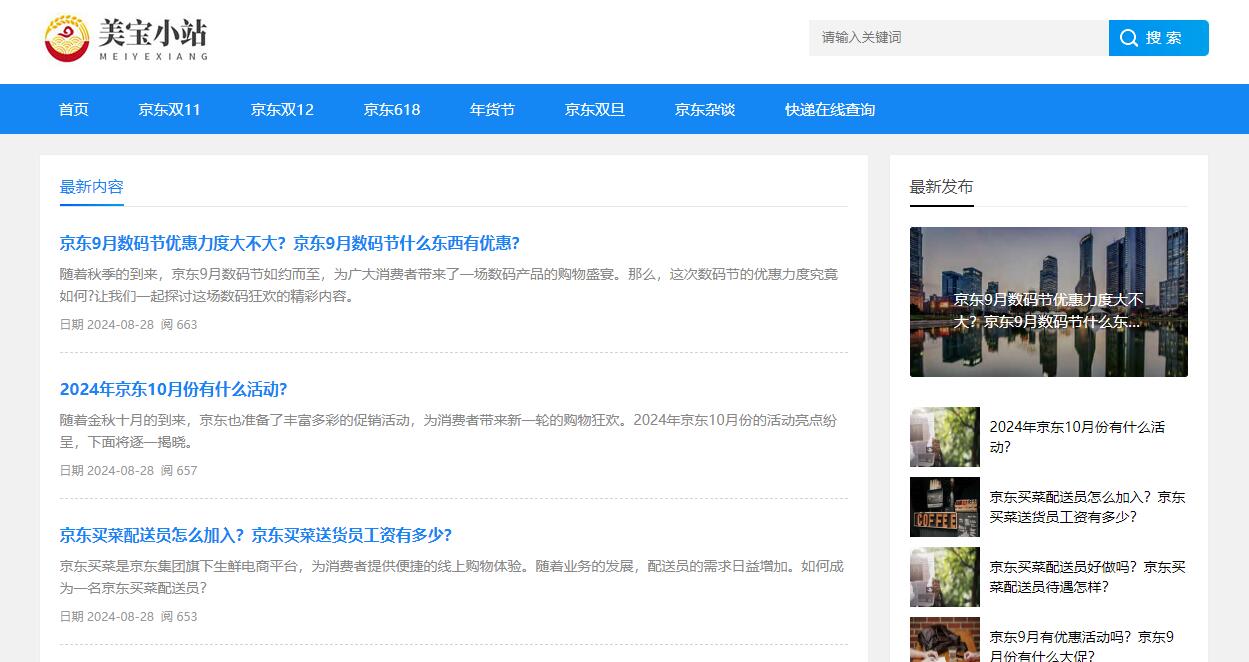Open the COFFEE sign thumbnail in sidebar
This screenshot has height=662, width=1249.
click(x=944, y=507)
